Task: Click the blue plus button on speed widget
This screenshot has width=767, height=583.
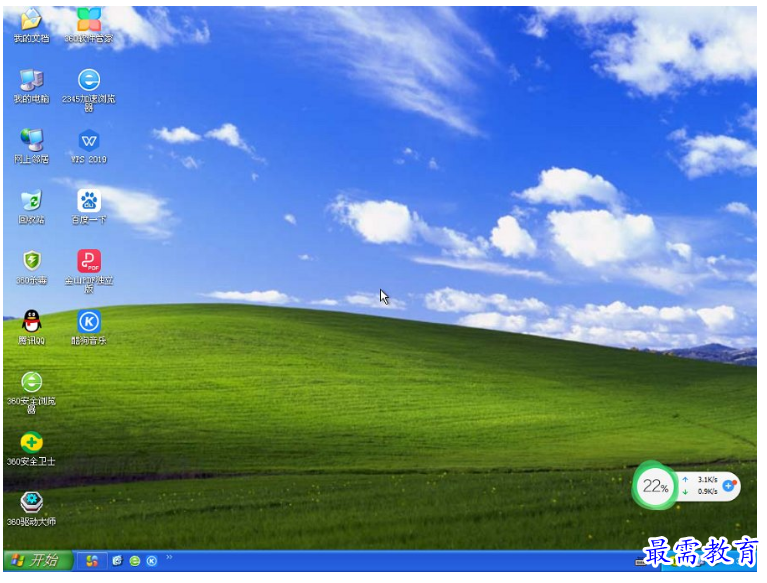Action: coord(728,486)
